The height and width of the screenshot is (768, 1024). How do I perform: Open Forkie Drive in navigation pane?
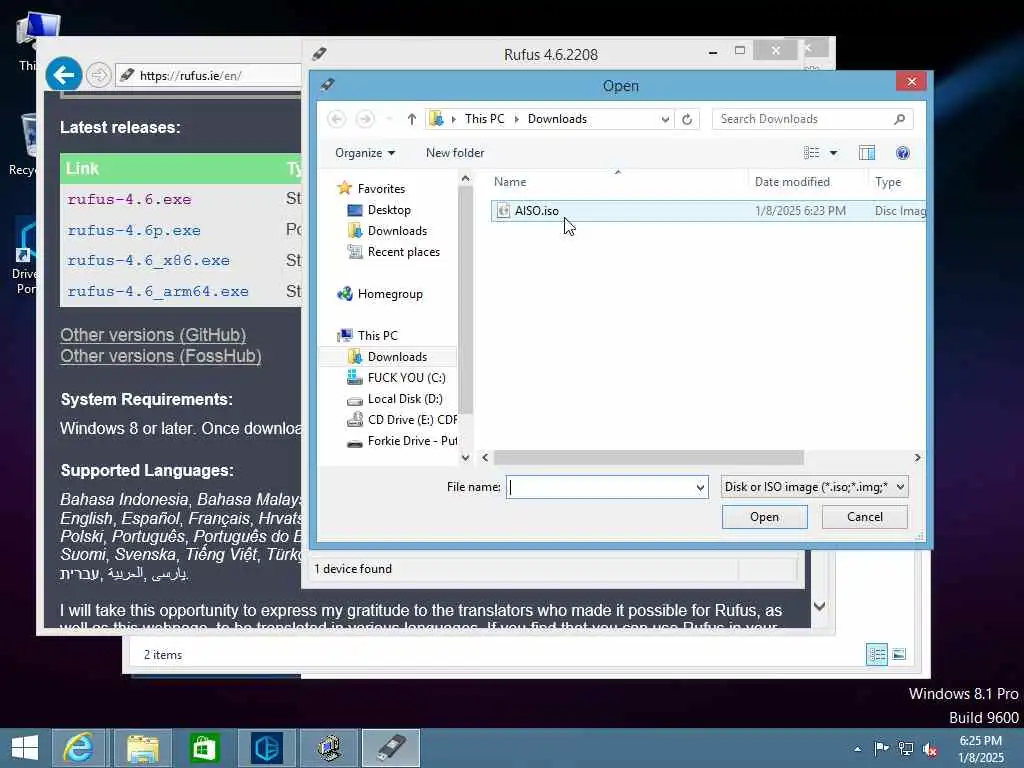411,441
